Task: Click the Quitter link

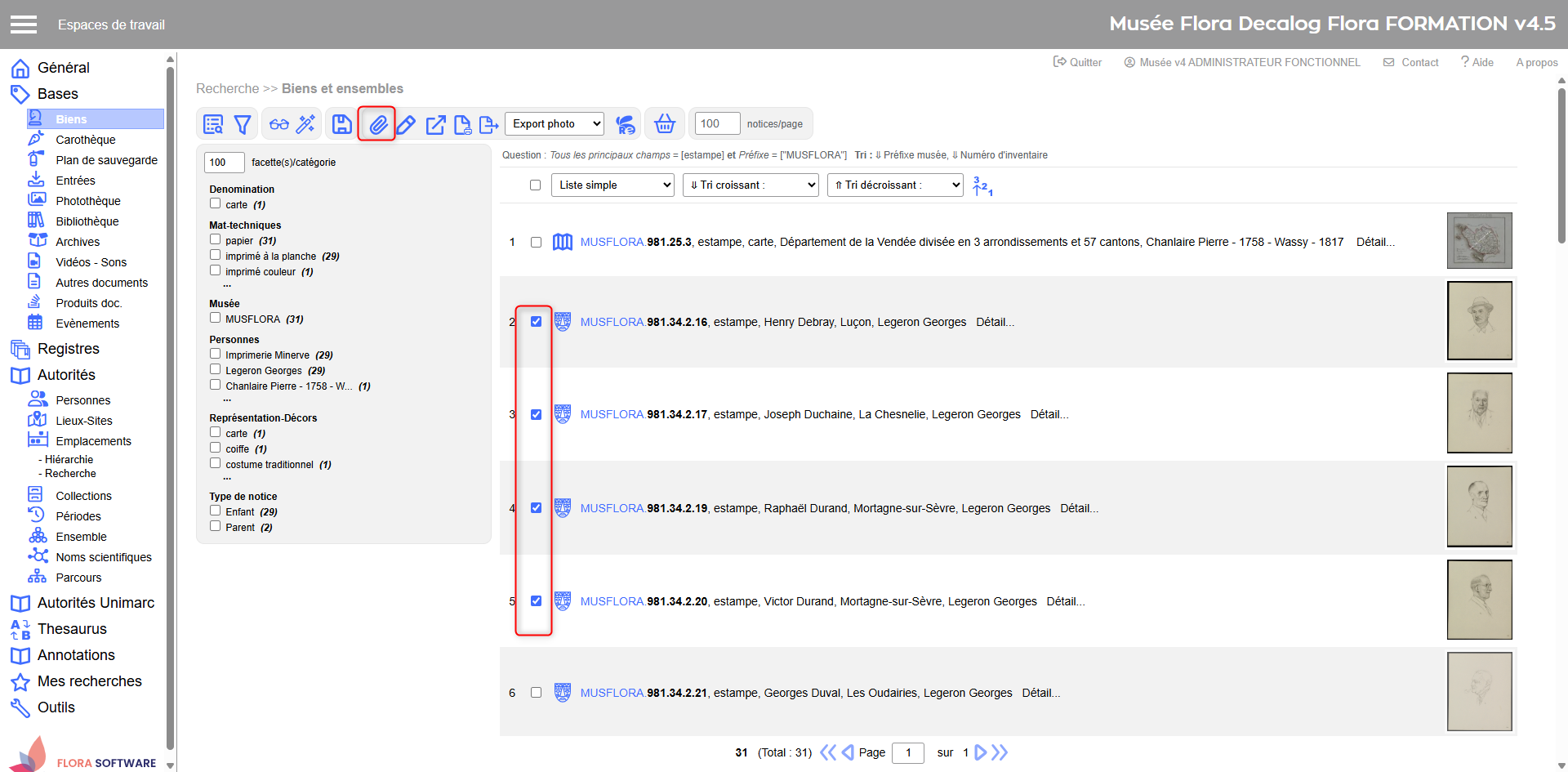Action: pos(1078,62)
